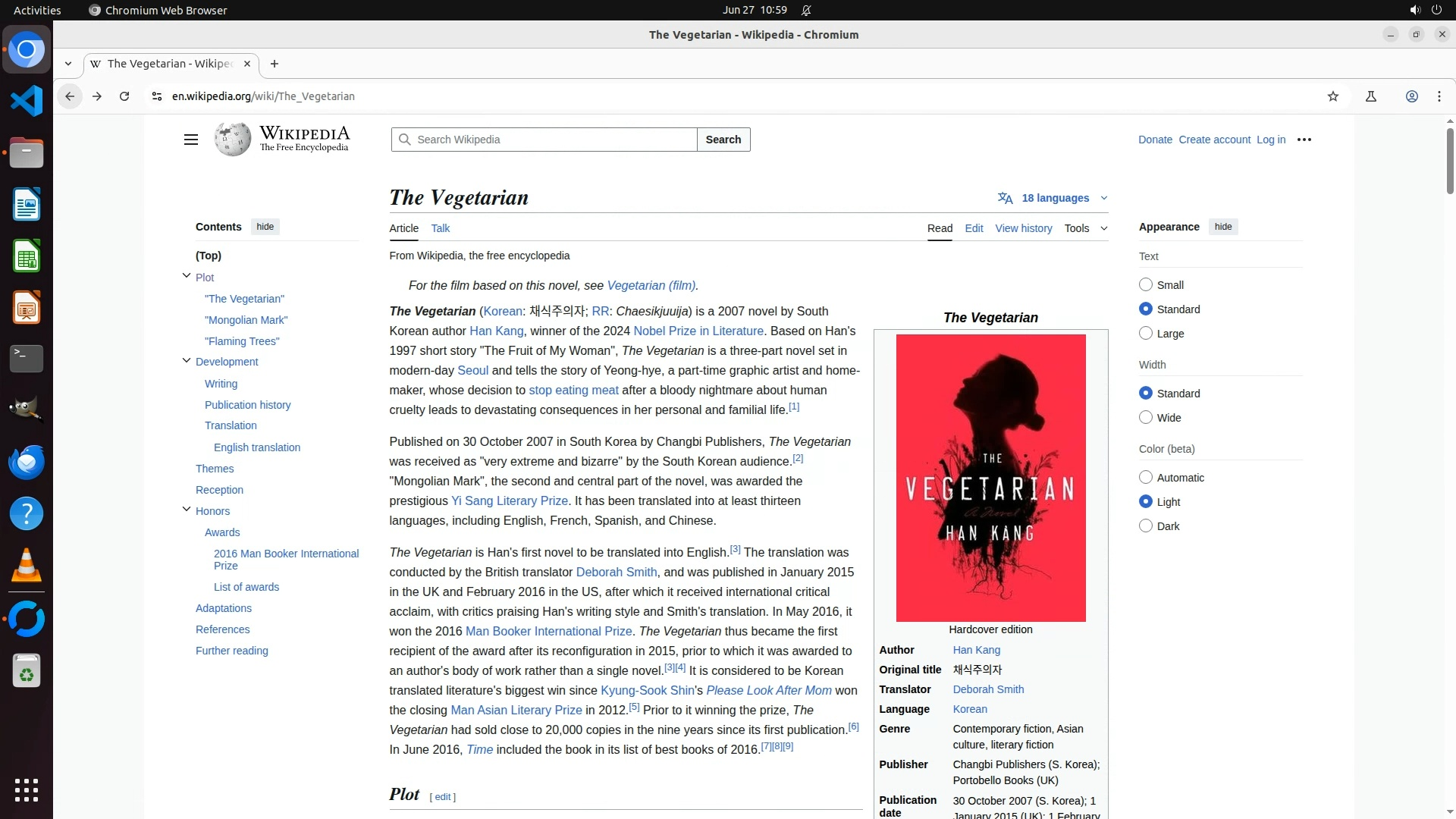Open the personal tools ellipsis icon
This screenshot has width=1456, height=819.
(1304, 140)
